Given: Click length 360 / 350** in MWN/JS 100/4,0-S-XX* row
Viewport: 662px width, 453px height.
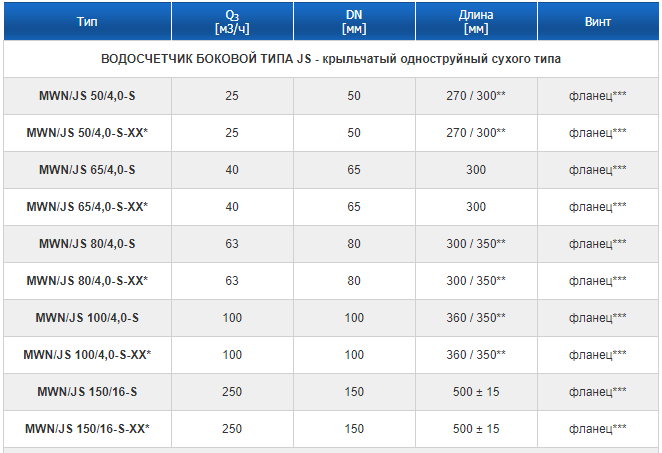Looking at the screenshot, I should click(x=476, y=355).
